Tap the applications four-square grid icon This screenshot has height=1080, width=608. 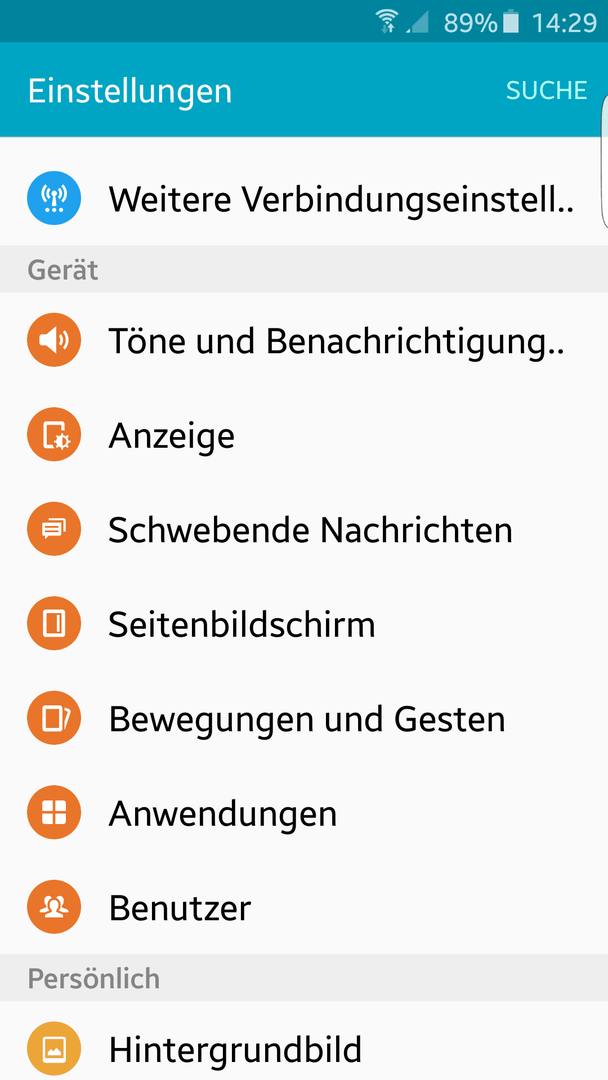click(x=54, y=813)
